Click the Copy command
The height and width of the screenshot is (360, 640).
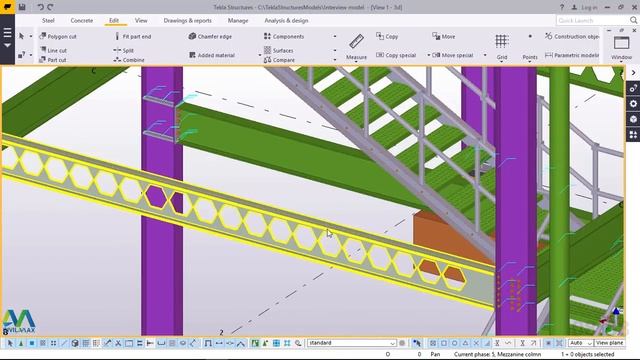pos(387,36)
